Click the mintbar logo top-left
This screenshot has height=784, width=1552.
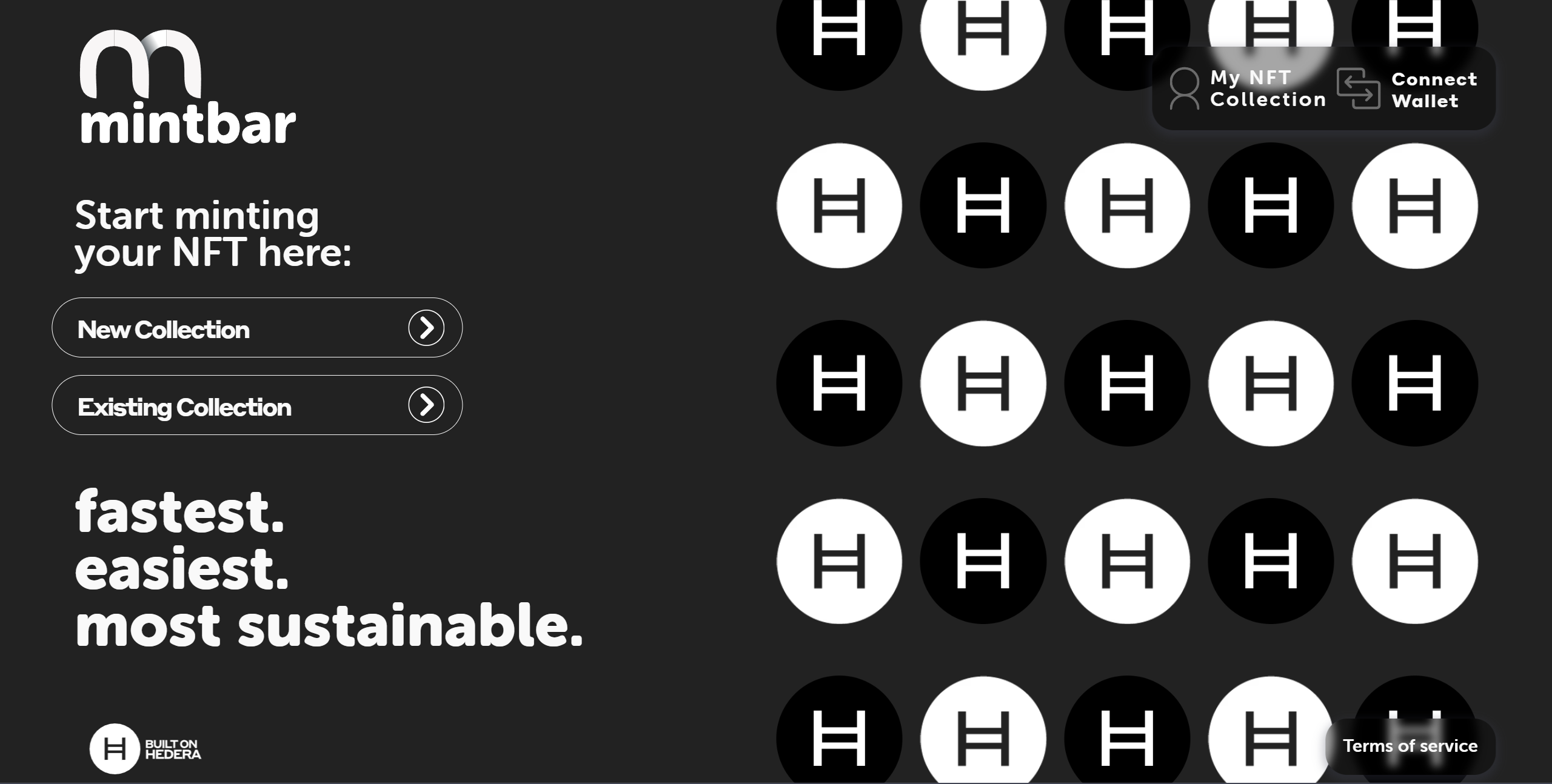point(185,84)
